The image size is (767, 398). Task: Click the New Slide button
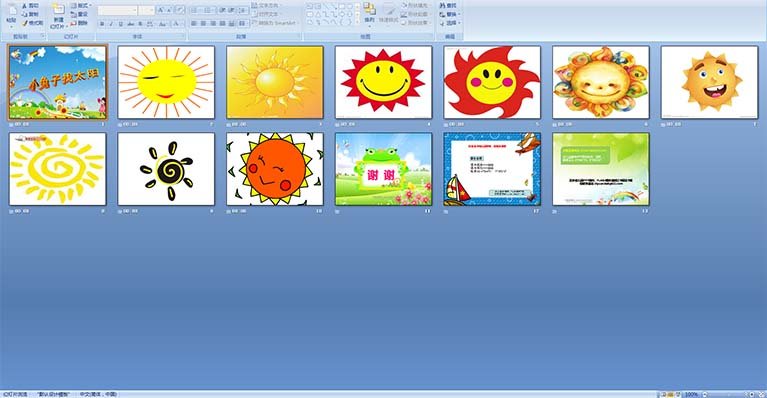[58, 15]
